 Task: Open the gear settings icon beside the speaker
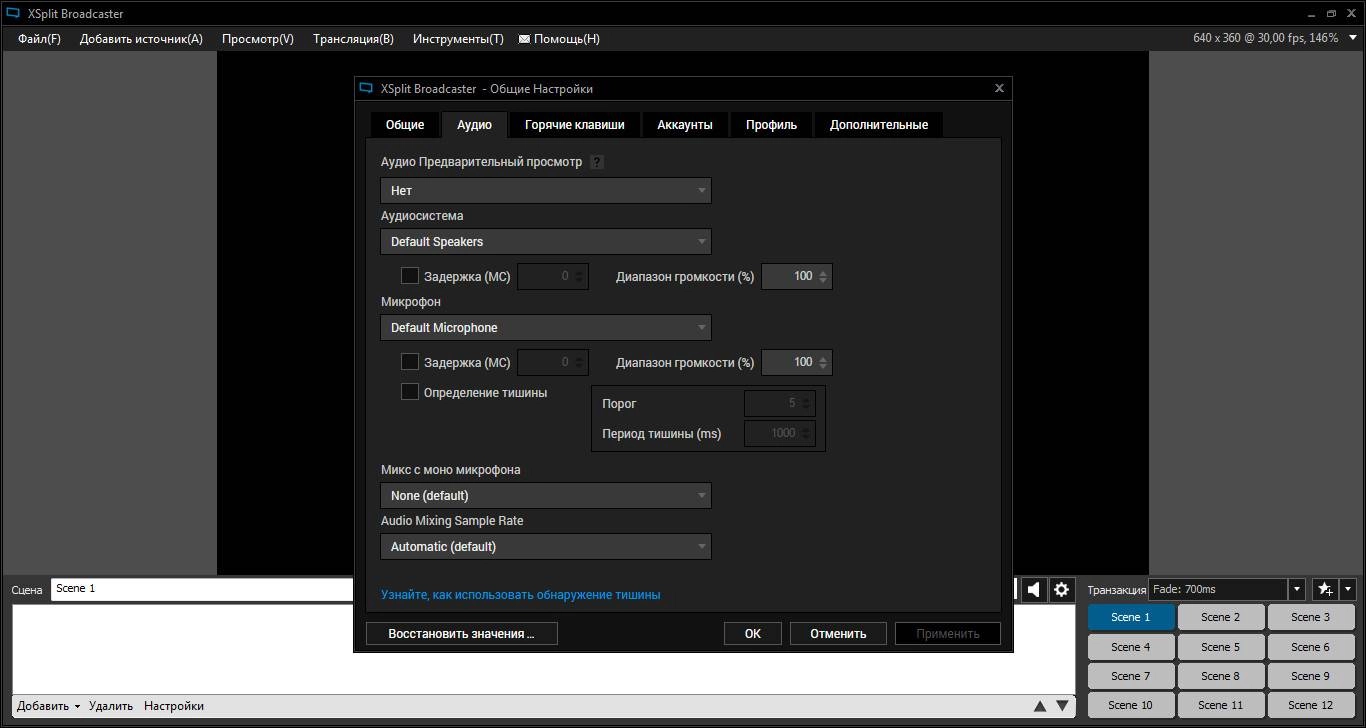(1062, 589)
